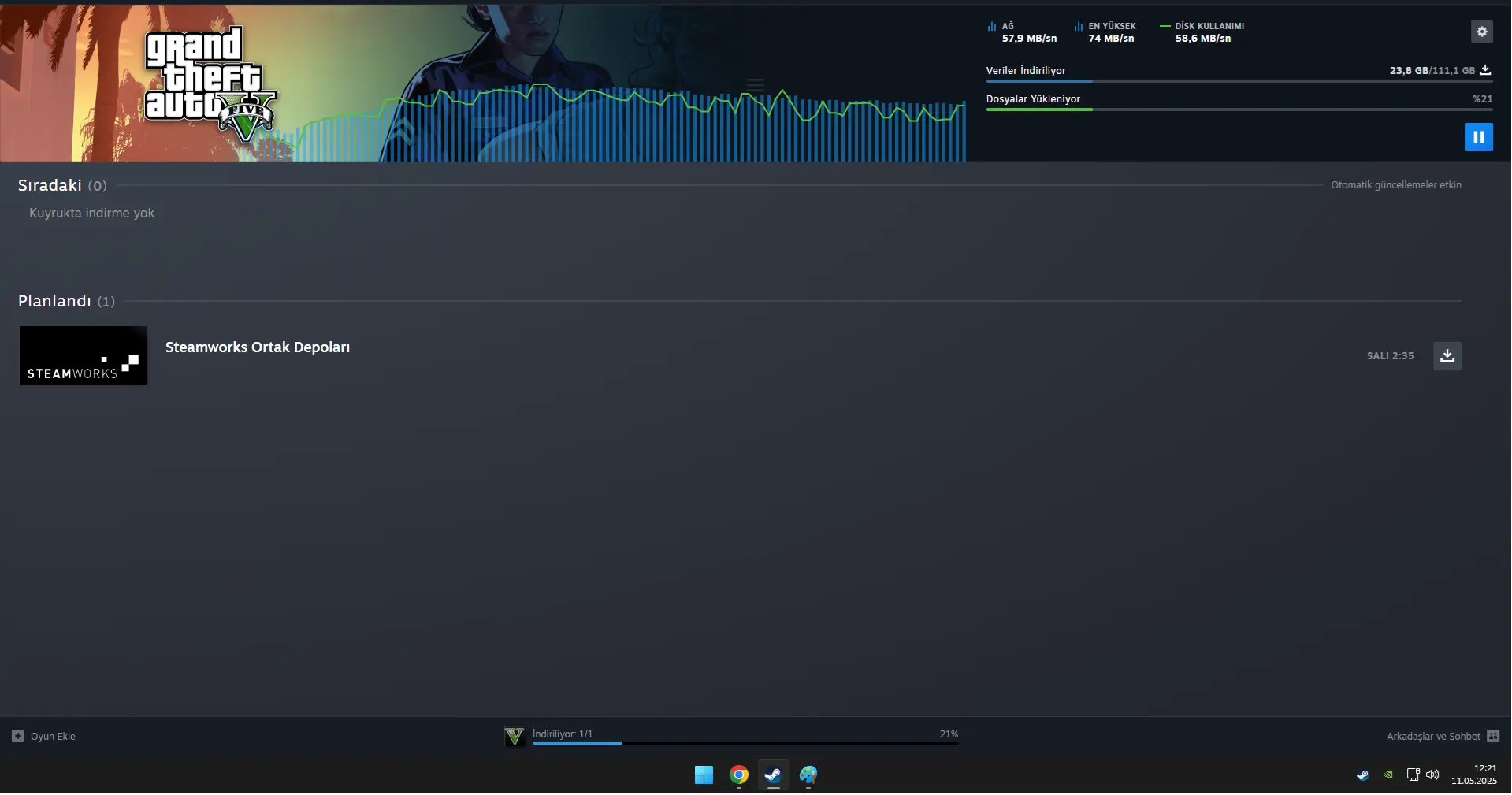Click the Sıradaki (0) heading
The height and width of the screenshot is (795, 1512).
pyautogui.click(x=62, y=185)
